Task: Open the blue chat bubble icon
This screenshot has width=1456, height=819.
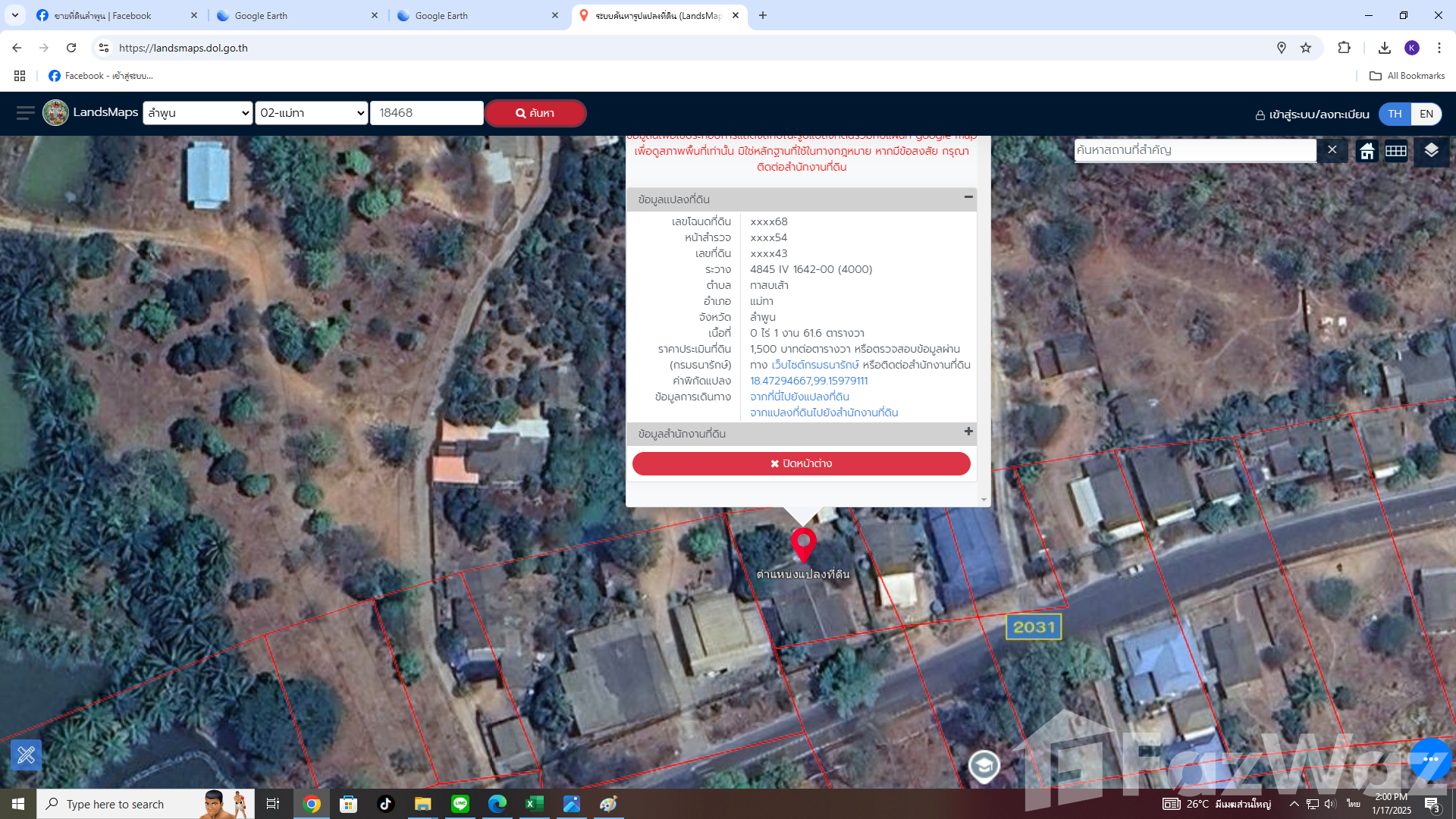Action: 1430,759
